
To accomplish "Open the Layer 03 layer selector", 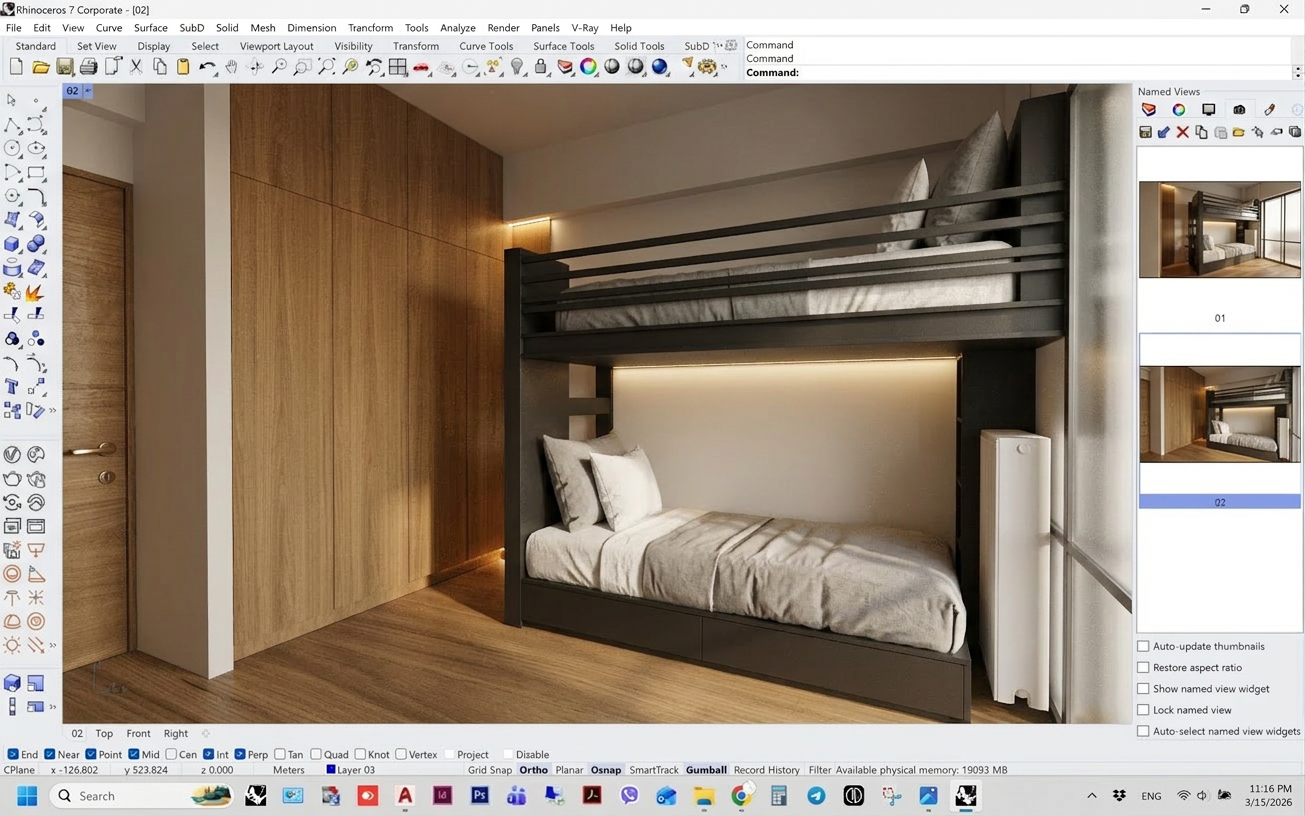I will pyautogui.click(x=350, y=770).
